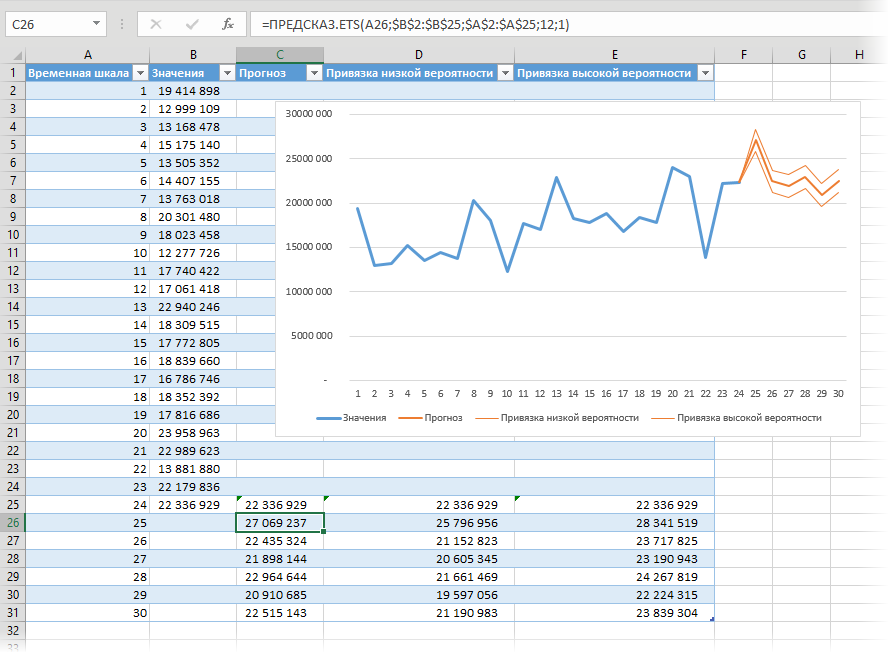Open filter dropdown for Привязка высокой вероятности
The width and height of the screenshot is (889, 653).
coord(705,73)
